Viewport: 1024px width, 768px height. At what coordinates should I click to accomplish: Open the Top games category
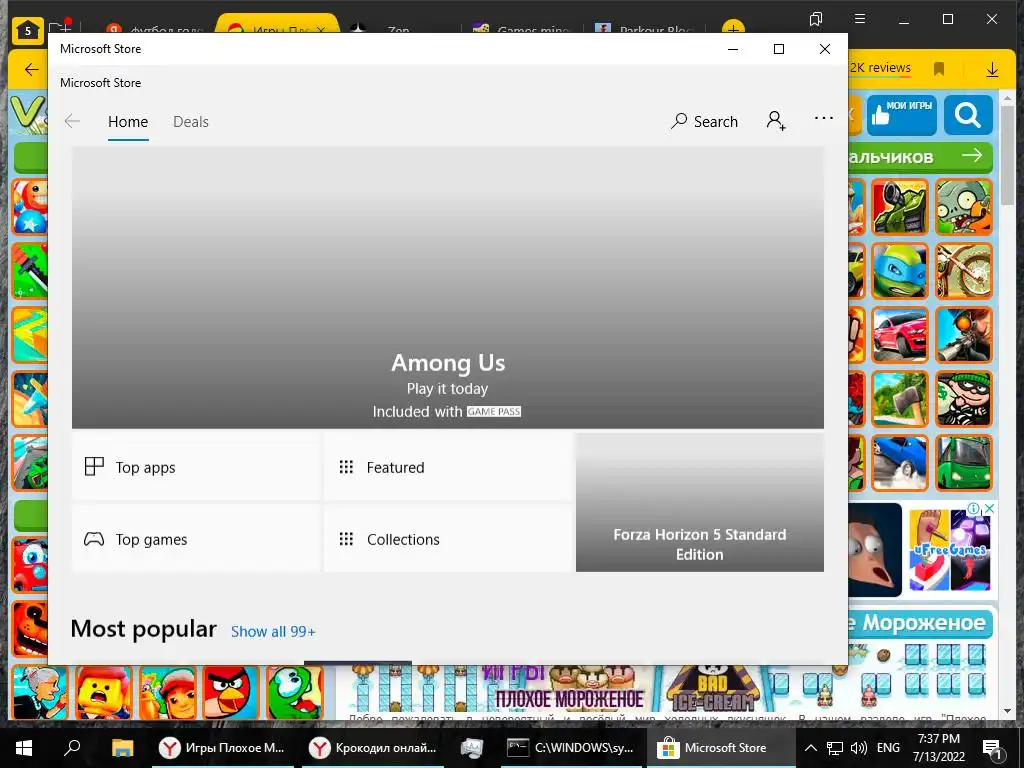(196, 539)
